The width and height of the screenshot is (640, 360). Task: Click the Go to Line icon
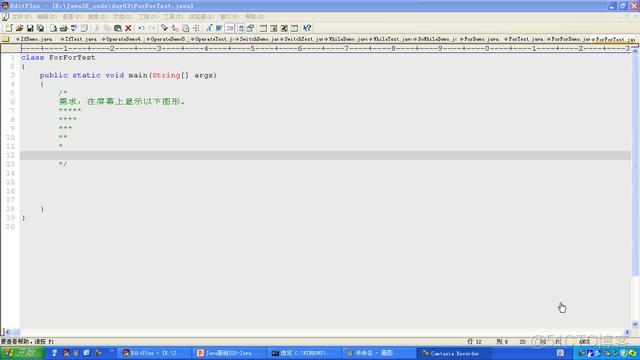pos(196,28)
